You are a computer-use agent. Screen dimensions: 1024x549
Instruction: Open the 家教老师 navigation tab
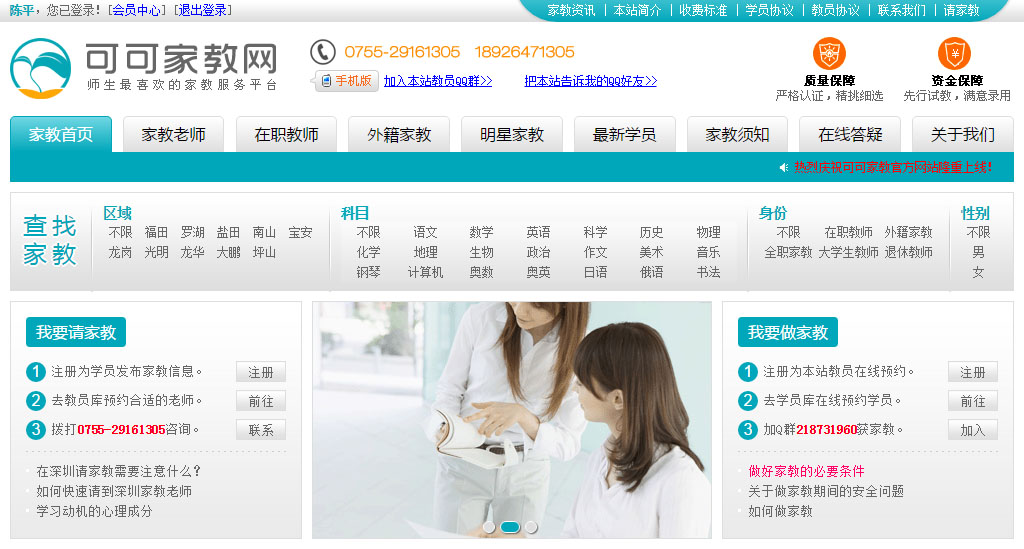[x=173, y=134]
